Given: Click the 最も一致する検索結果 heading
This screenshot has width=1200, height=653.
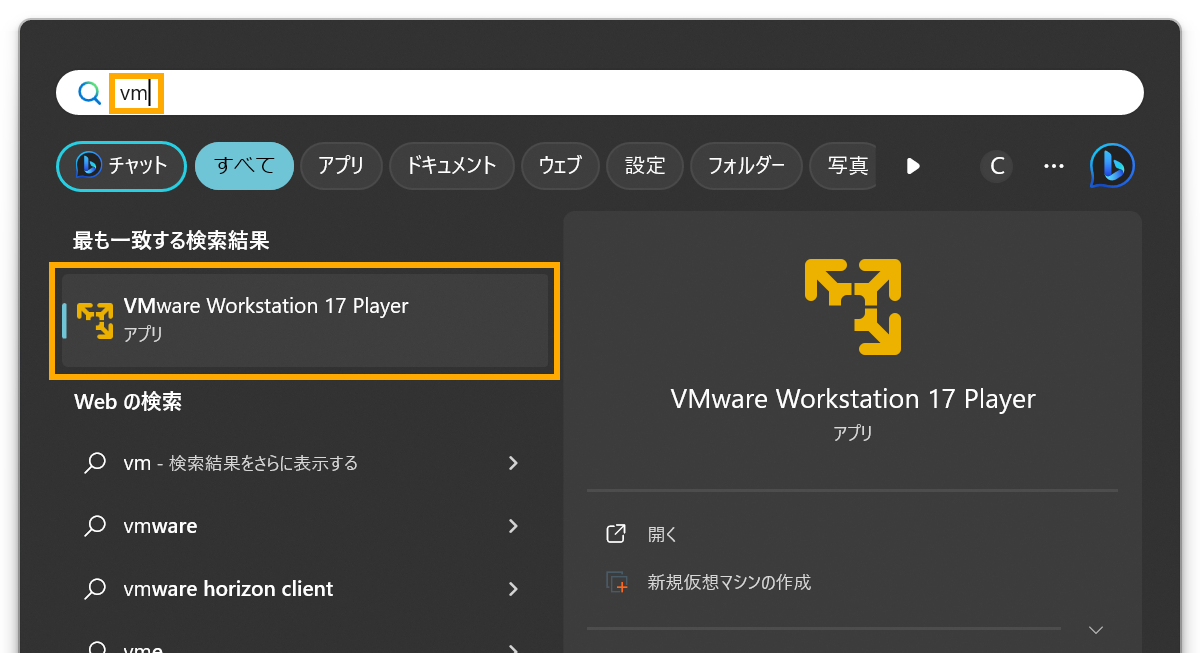Looking at the screenshot, I should (171, 241).
